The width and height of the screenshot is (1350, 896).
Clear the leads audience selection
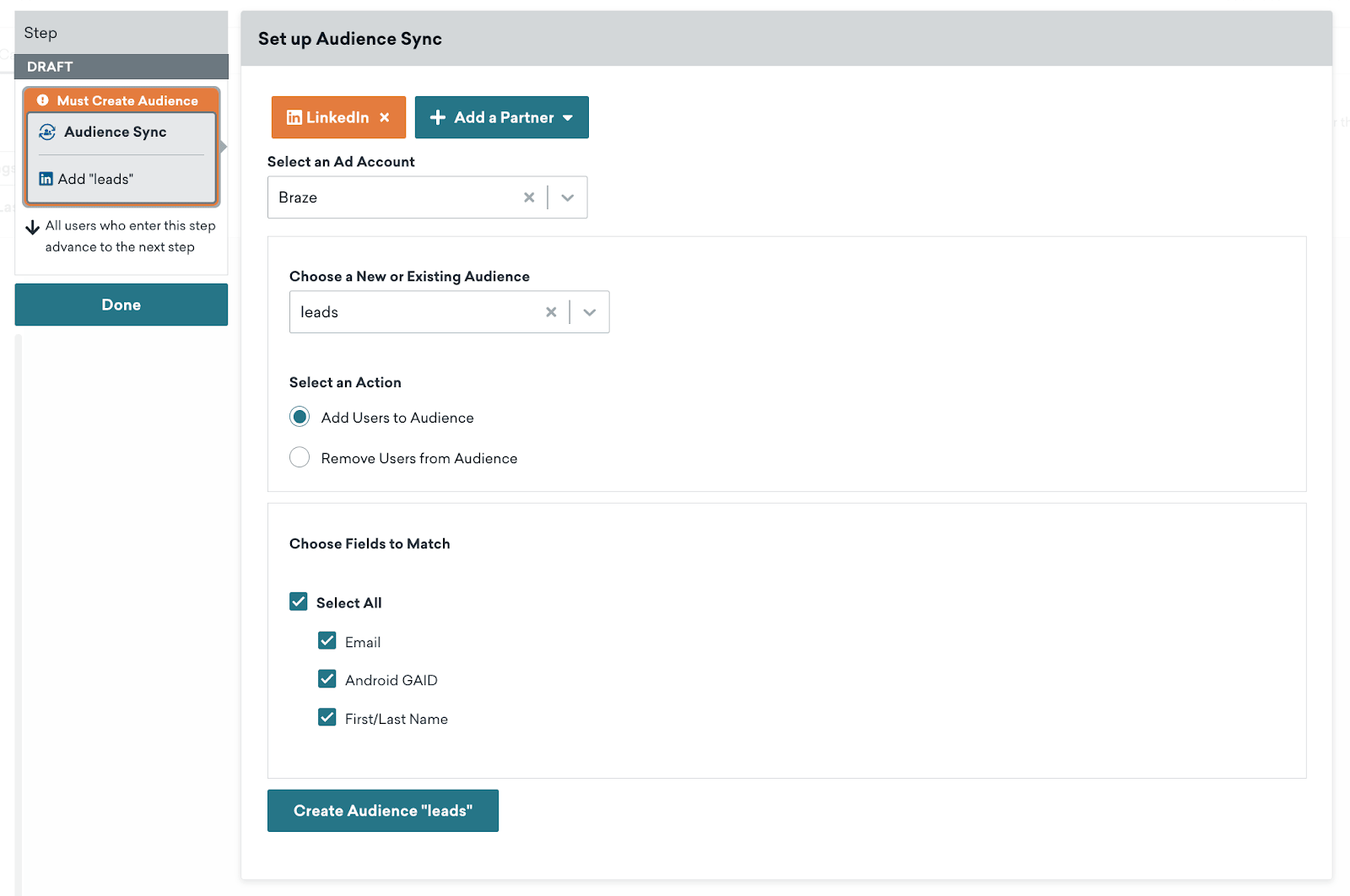pyautogui.click(x=551, y=312)
